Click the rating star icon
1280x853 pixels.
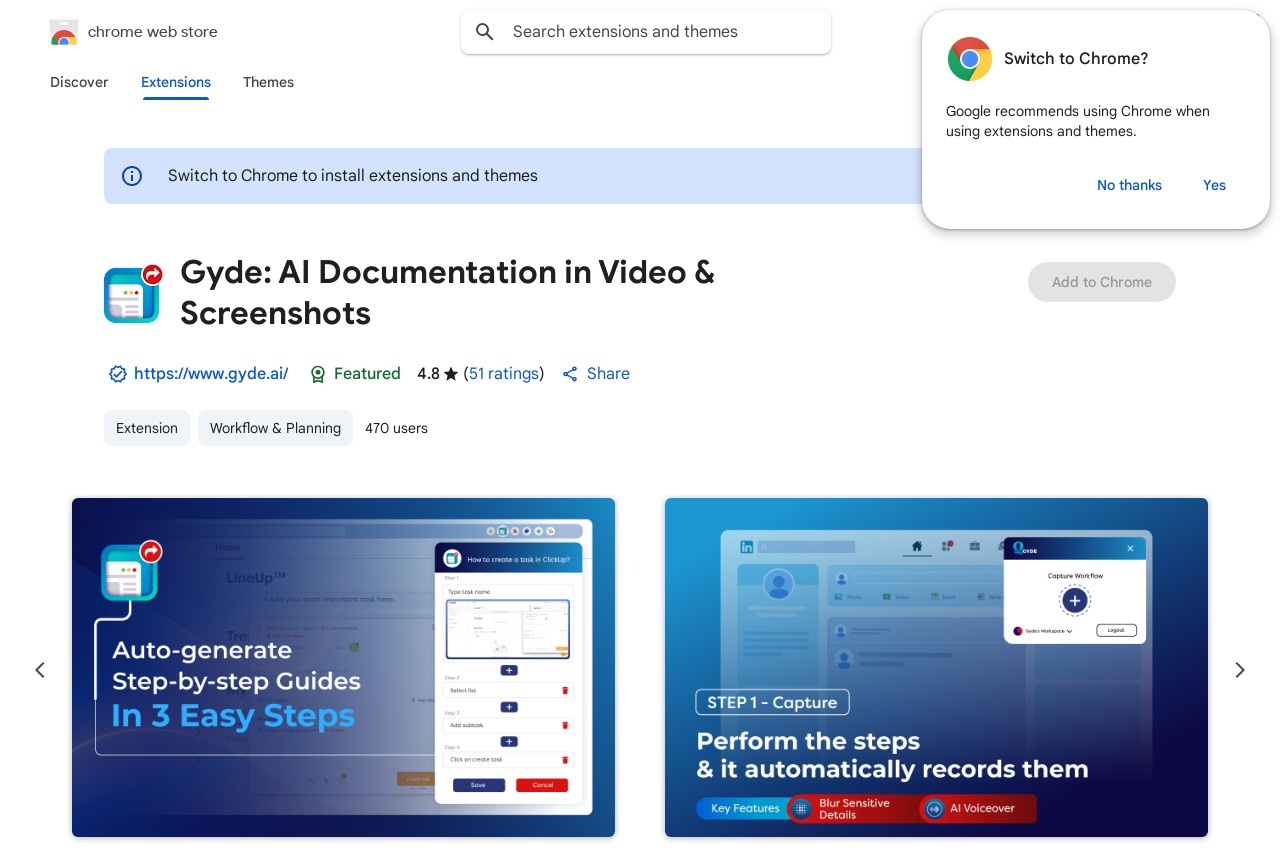click(451, 374)
